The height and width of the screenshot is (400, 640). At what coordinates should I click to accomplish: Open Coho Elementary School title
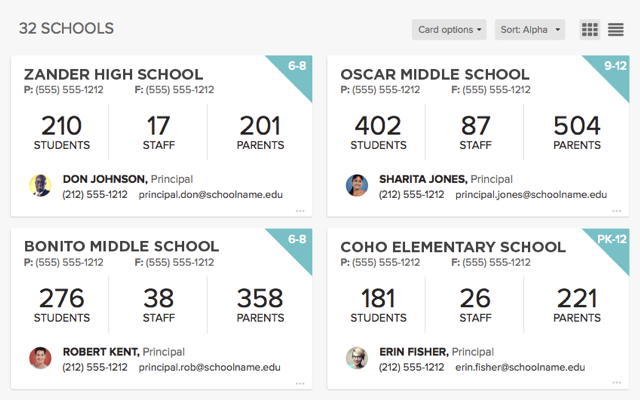click(x=453, y=247)
